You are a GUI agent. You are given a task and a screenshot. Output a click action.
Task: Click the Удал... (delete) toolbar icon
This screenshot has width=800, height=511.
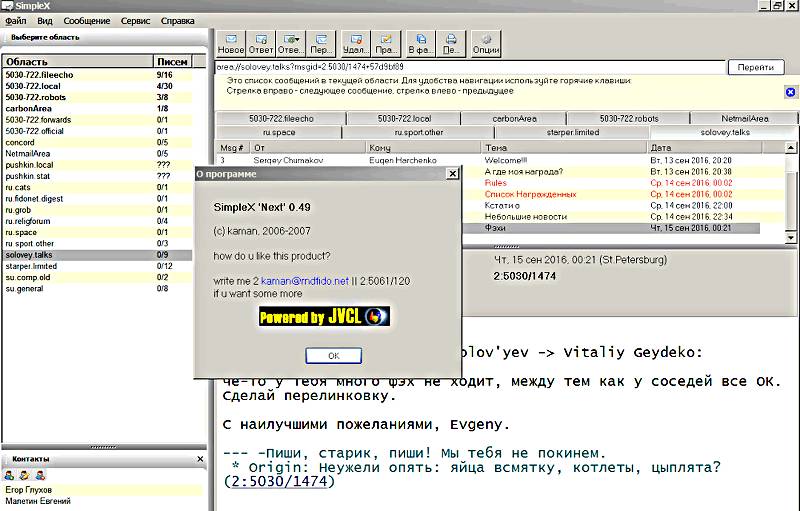356,44
